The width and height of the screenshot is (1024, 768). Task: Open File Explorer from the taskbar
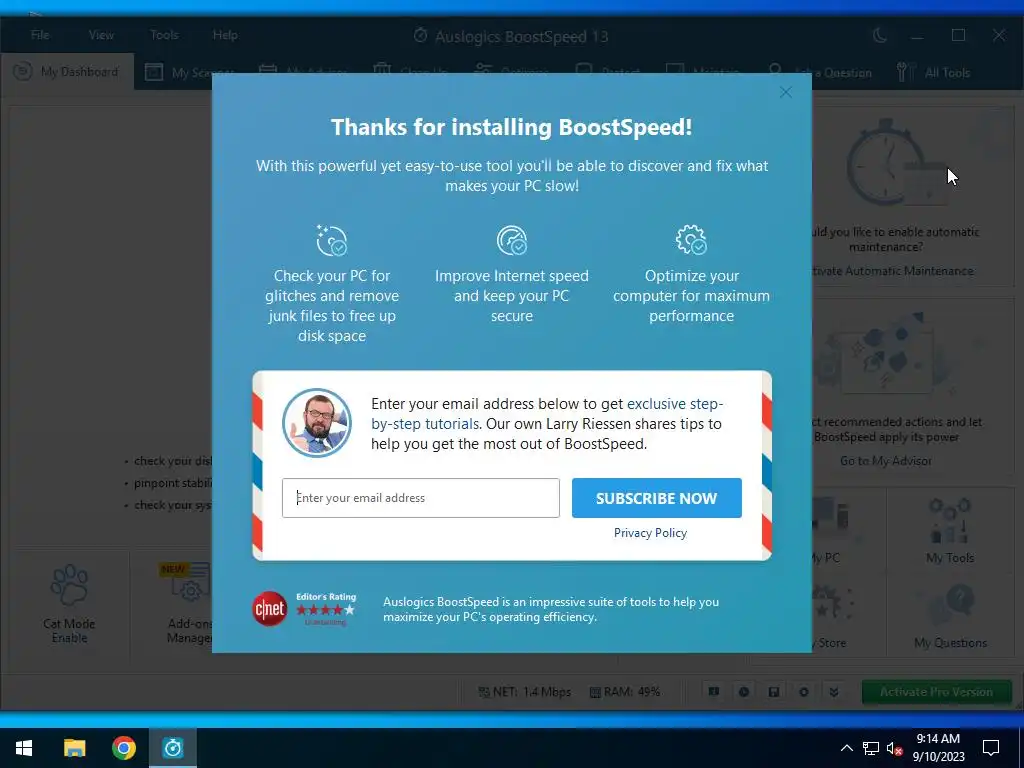pyautogui.click(x=74, y=748)
